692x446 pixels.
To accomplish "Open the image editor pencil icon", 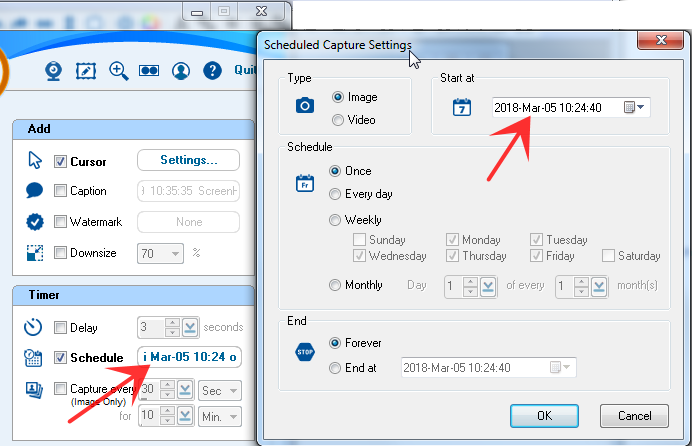I will [87, 70].
